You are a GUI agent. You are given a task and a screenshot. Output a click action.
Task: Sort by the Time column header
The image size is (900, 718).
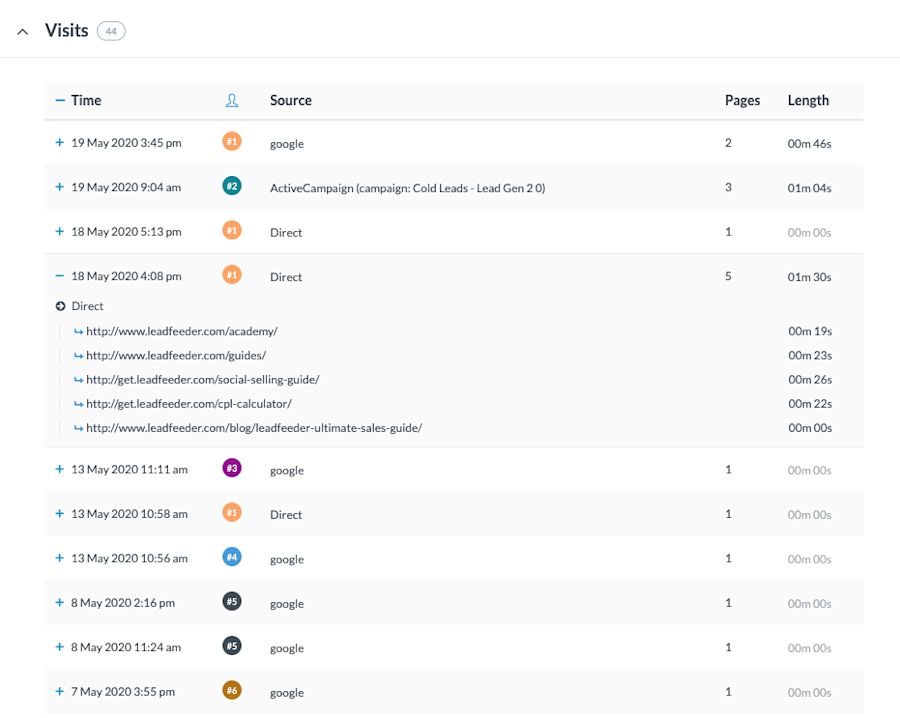point(86,100)
